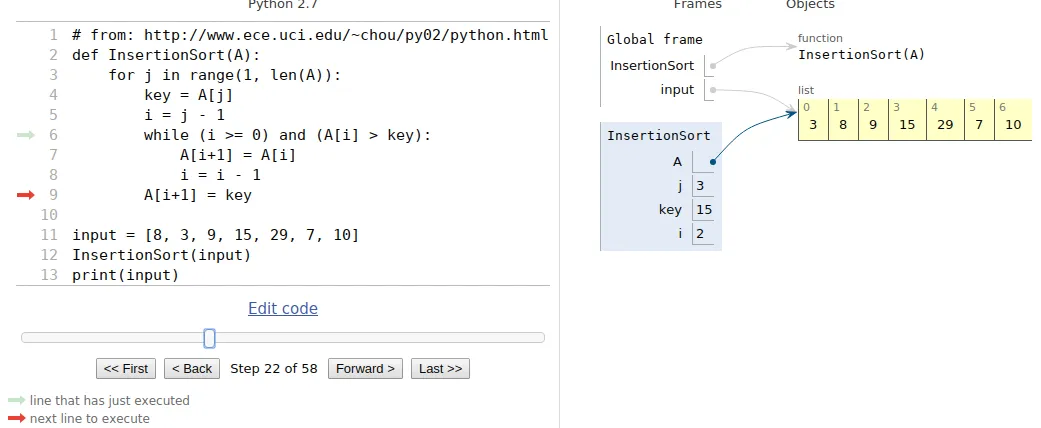Click the green arrow icon in the legend
The image size is (1041, 428).
coord(17,400)
